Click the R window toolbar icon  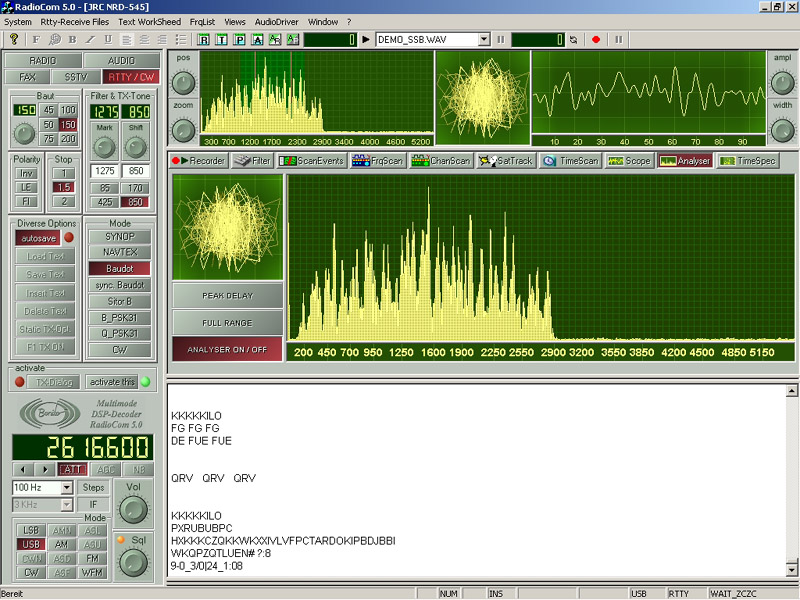click(204, 39)
